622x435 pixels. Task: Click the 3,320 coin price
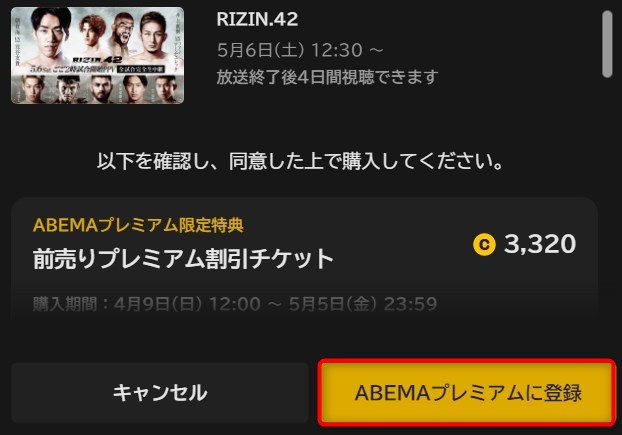click(x=540, y=243)
